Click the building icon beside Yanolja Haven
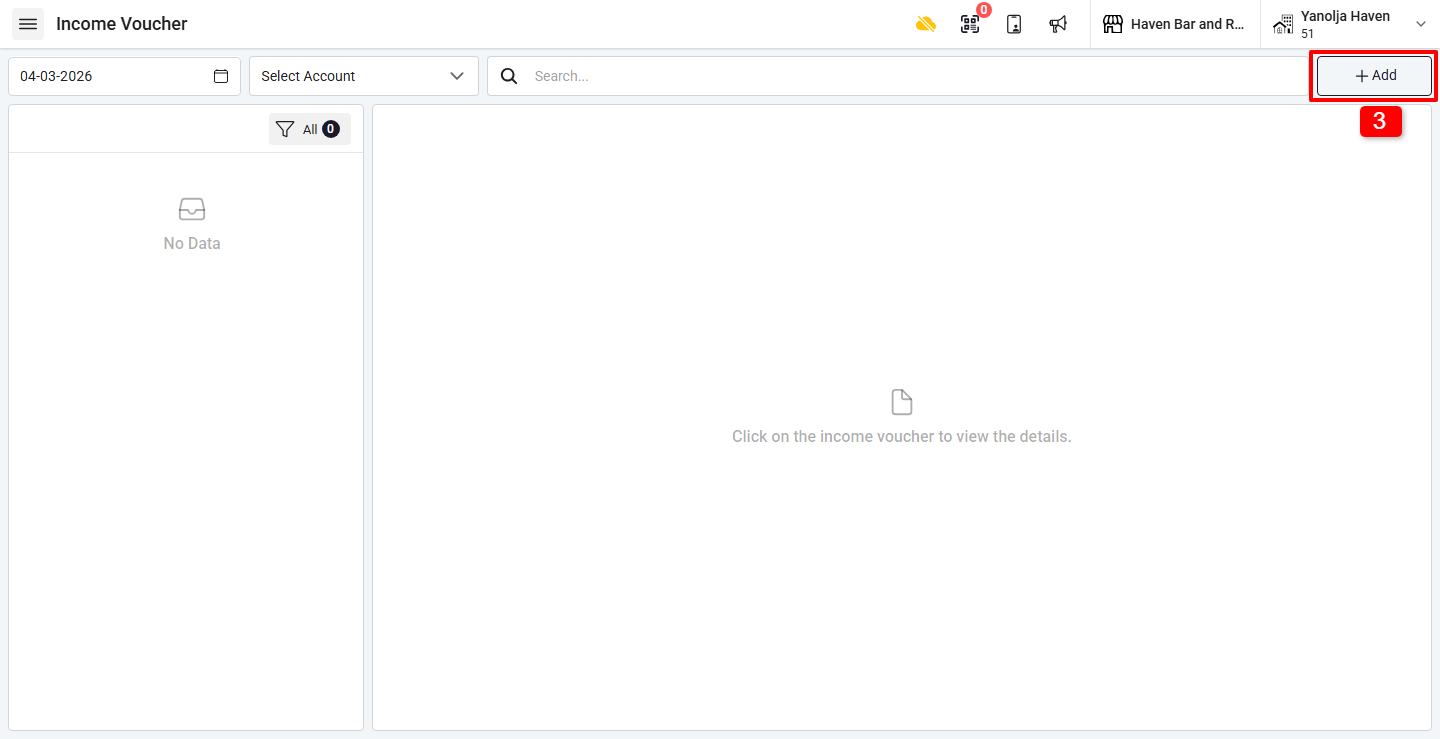Screen dimensions: 1440x739 point(1283,24)
